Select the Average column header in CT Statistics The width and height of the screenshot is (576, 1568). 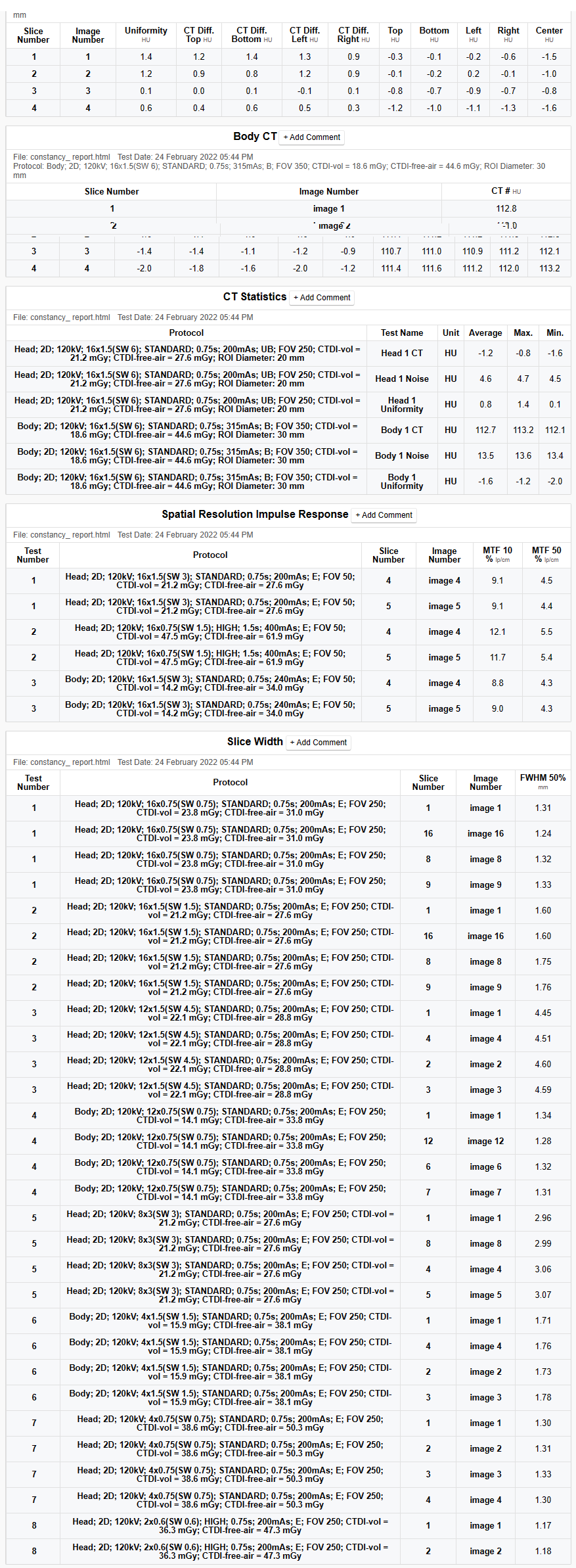tap(485, 333)
